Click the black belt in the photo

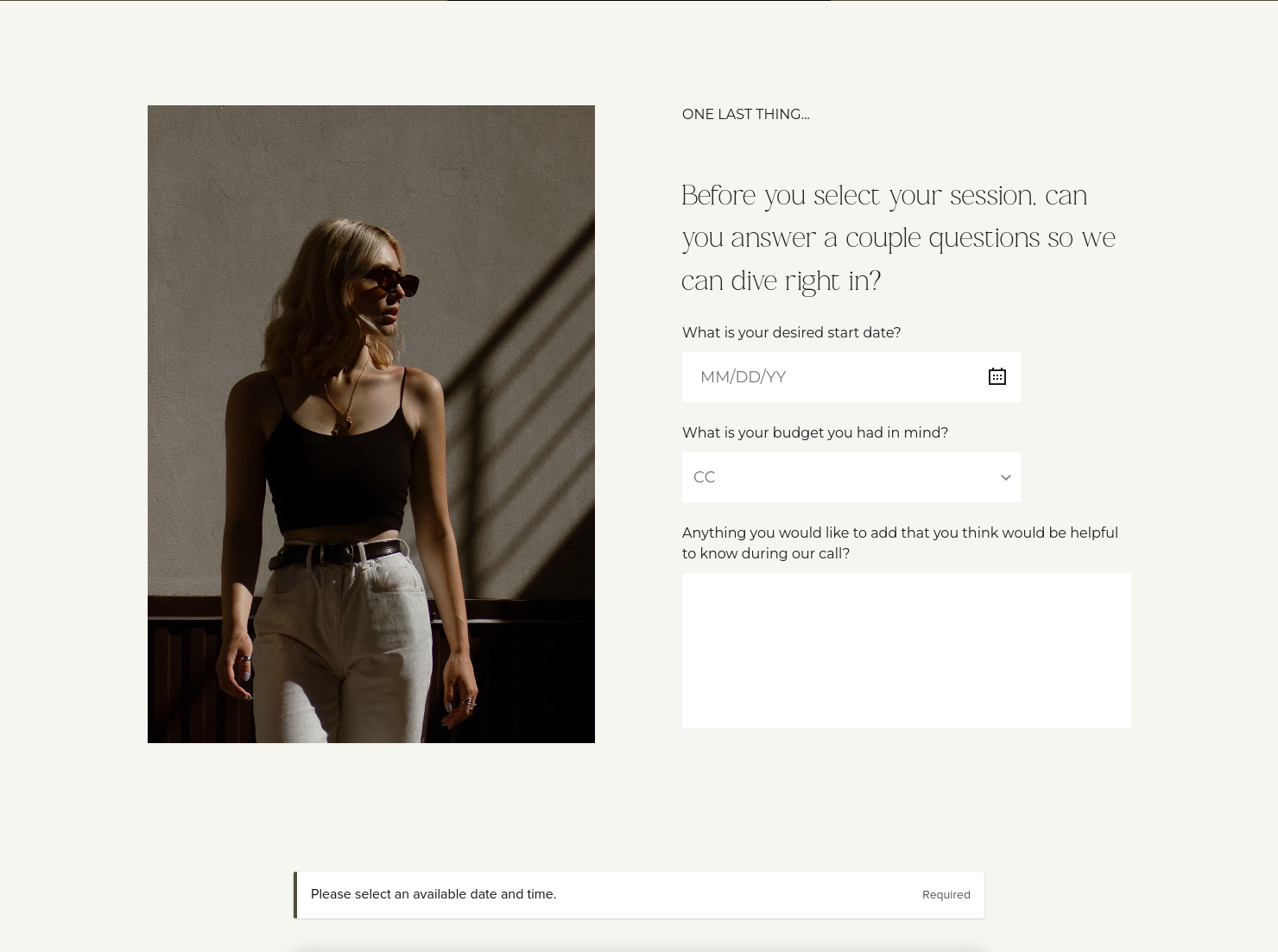click(337, 553)
